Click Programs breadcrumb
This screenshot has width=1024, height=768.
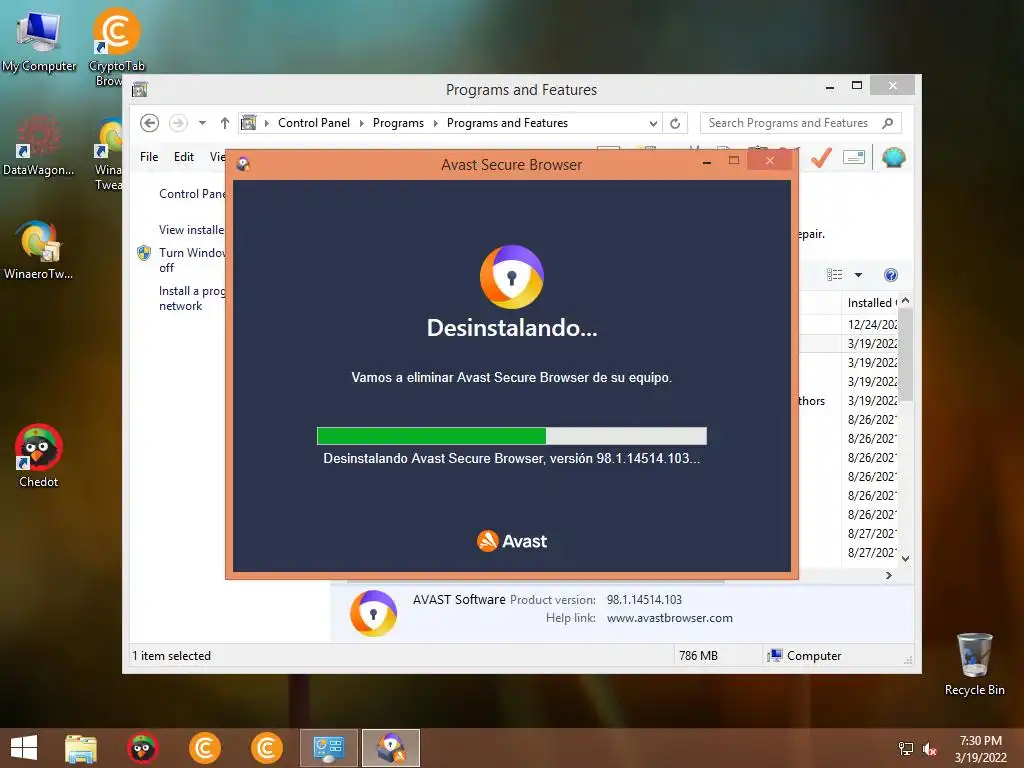click(x=398, y=123)
